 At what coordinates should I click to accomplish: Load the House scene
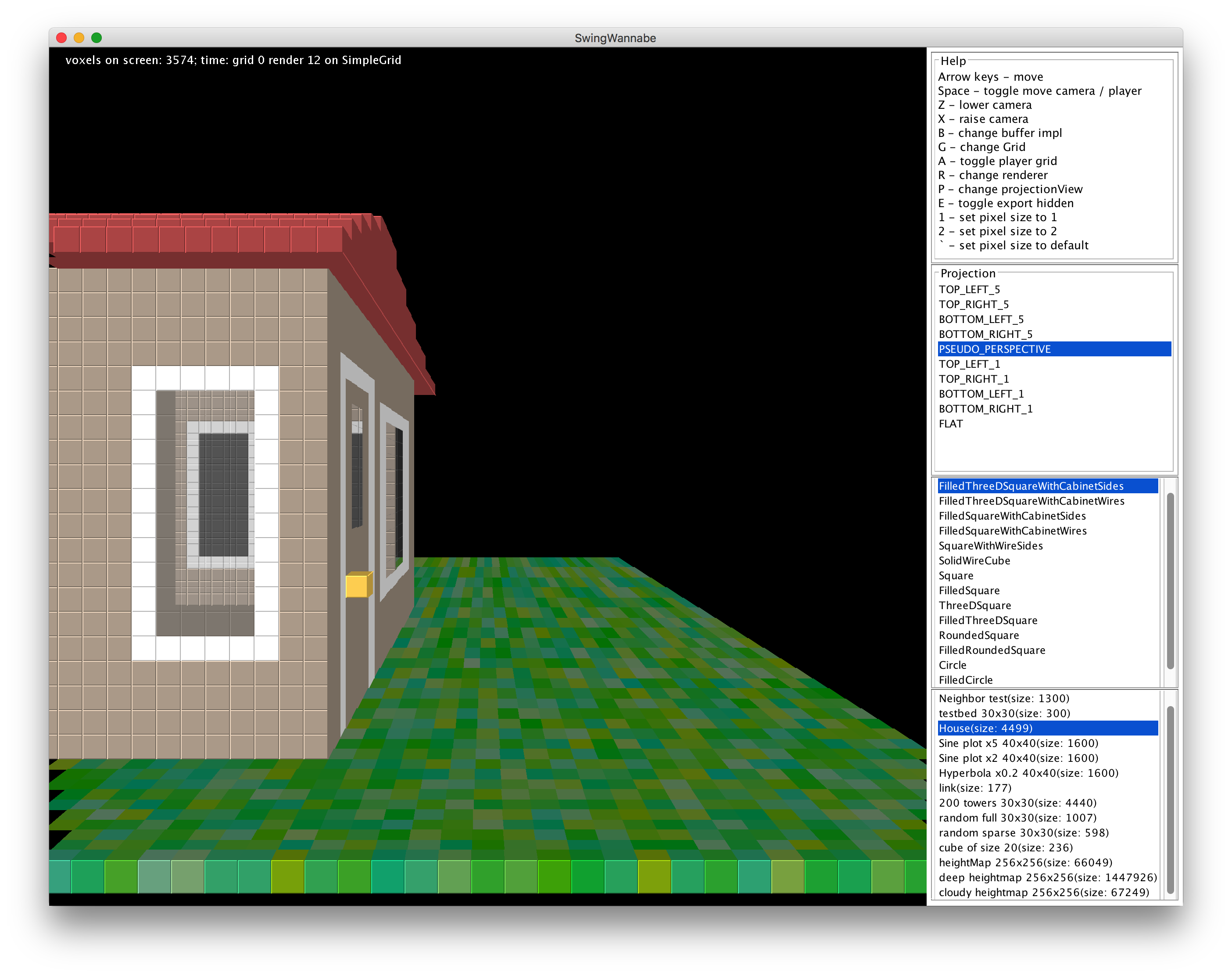1048,728
